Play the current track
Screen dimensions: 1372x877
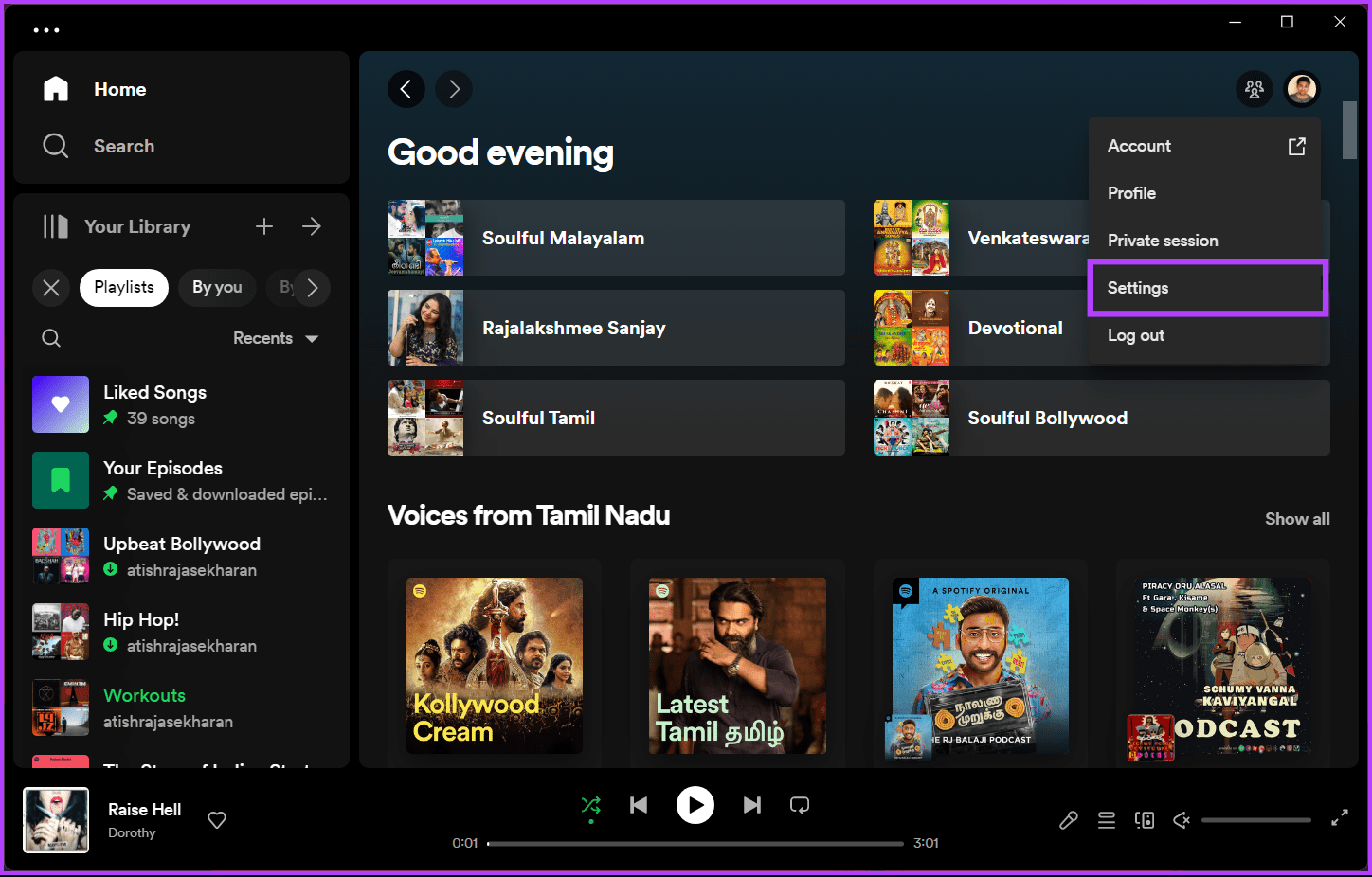pyautogui.click(x=695, y=805)
